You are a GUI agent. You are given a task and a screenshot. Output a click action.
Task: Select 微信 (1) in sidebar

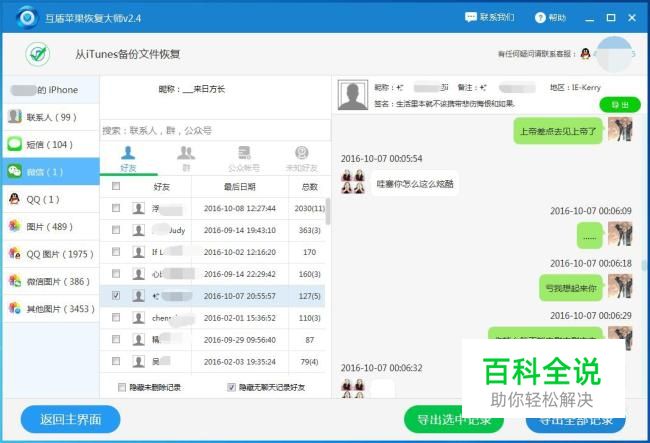click(51, 172)
